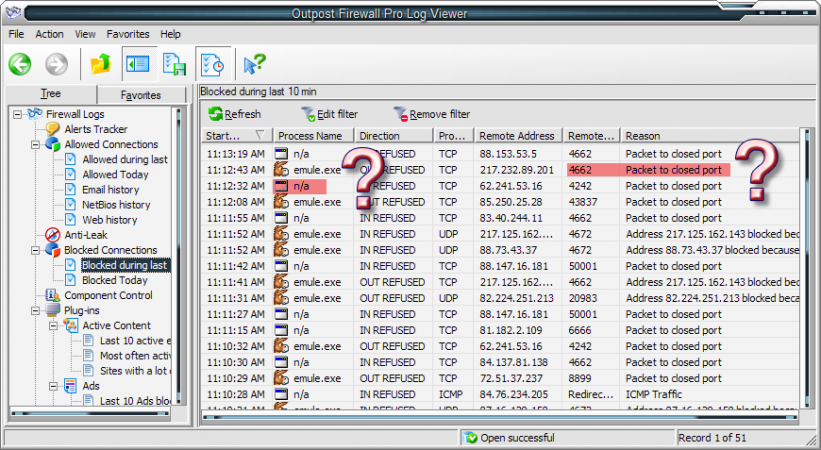Click the Open successful status shield icon
This screenshot has width=821, height=450.
(471, 437)
